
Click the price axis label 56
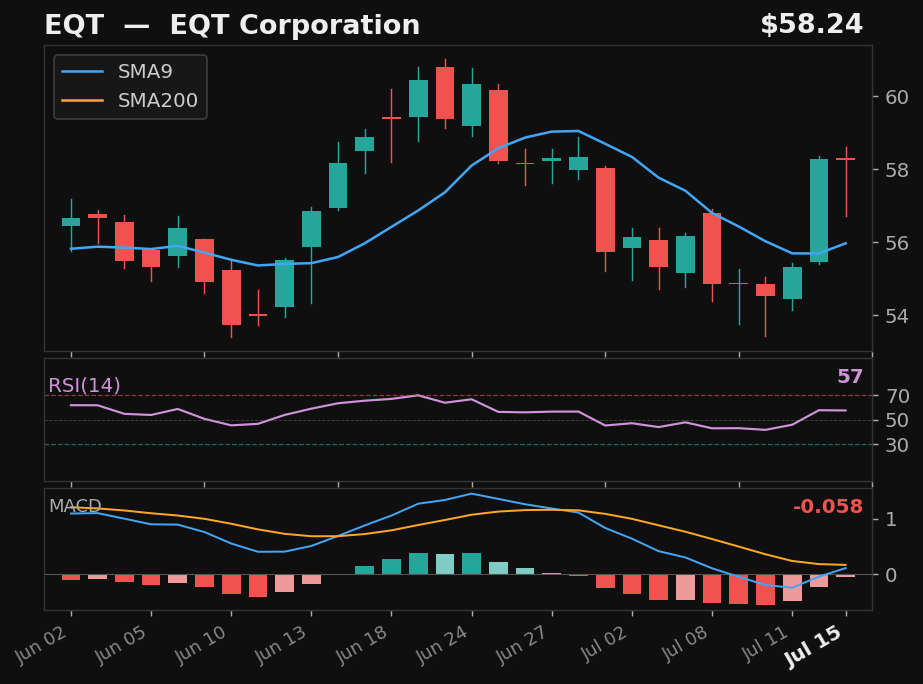897,243
